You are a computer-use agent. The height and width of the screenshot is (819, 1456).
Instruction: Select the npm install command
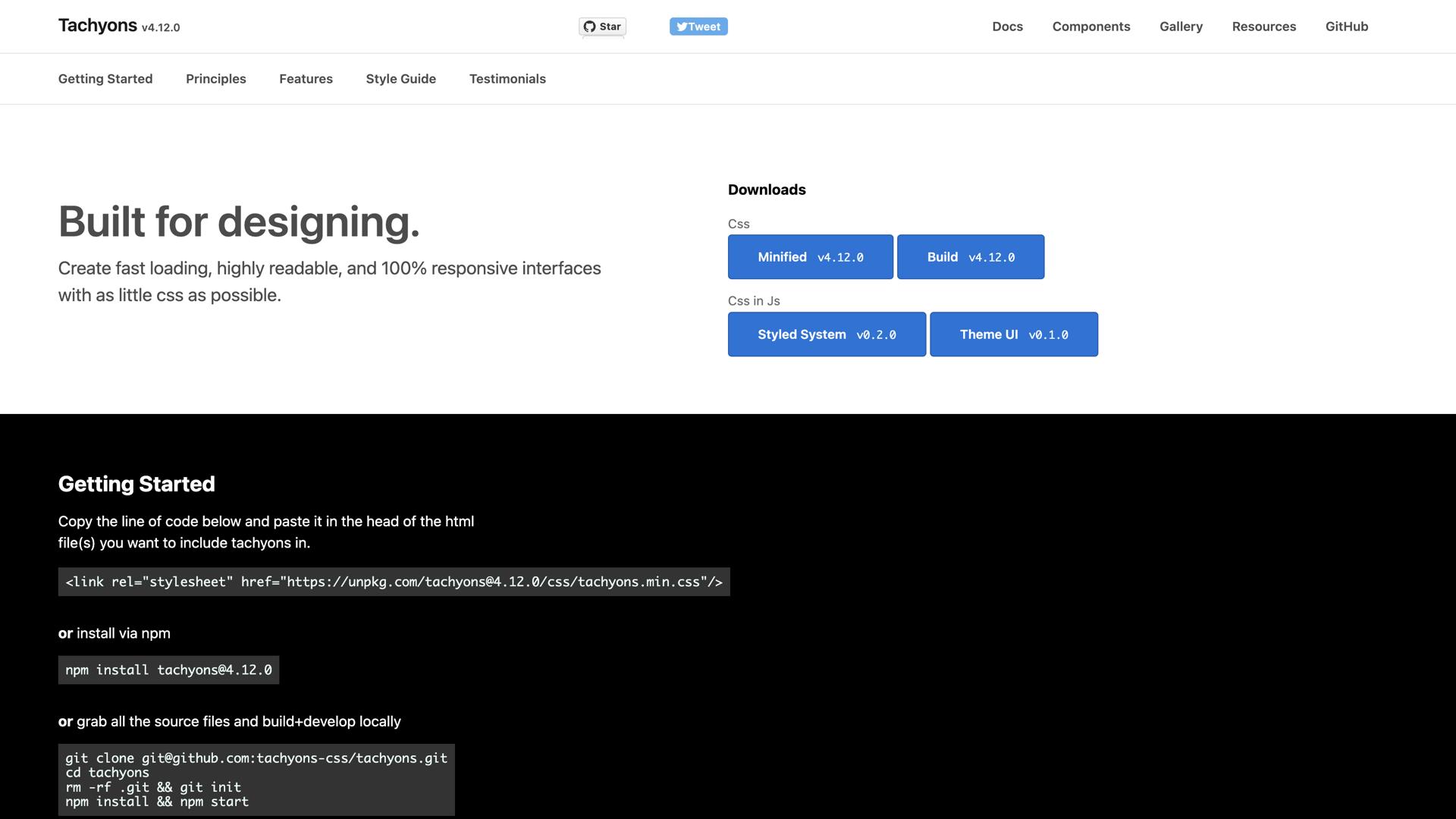point(168,670)
